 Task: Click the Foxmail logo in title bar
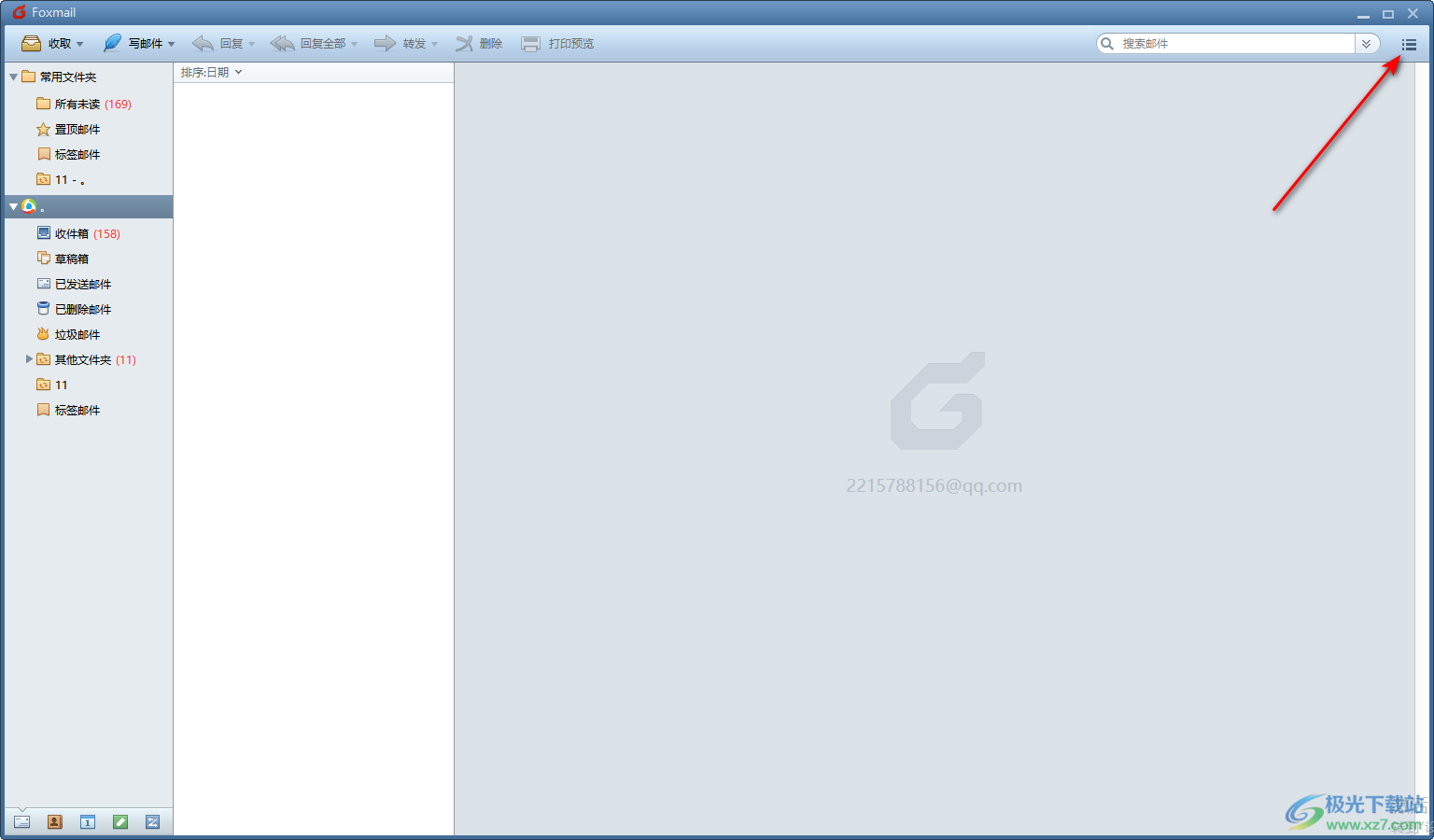pos(19,12)
